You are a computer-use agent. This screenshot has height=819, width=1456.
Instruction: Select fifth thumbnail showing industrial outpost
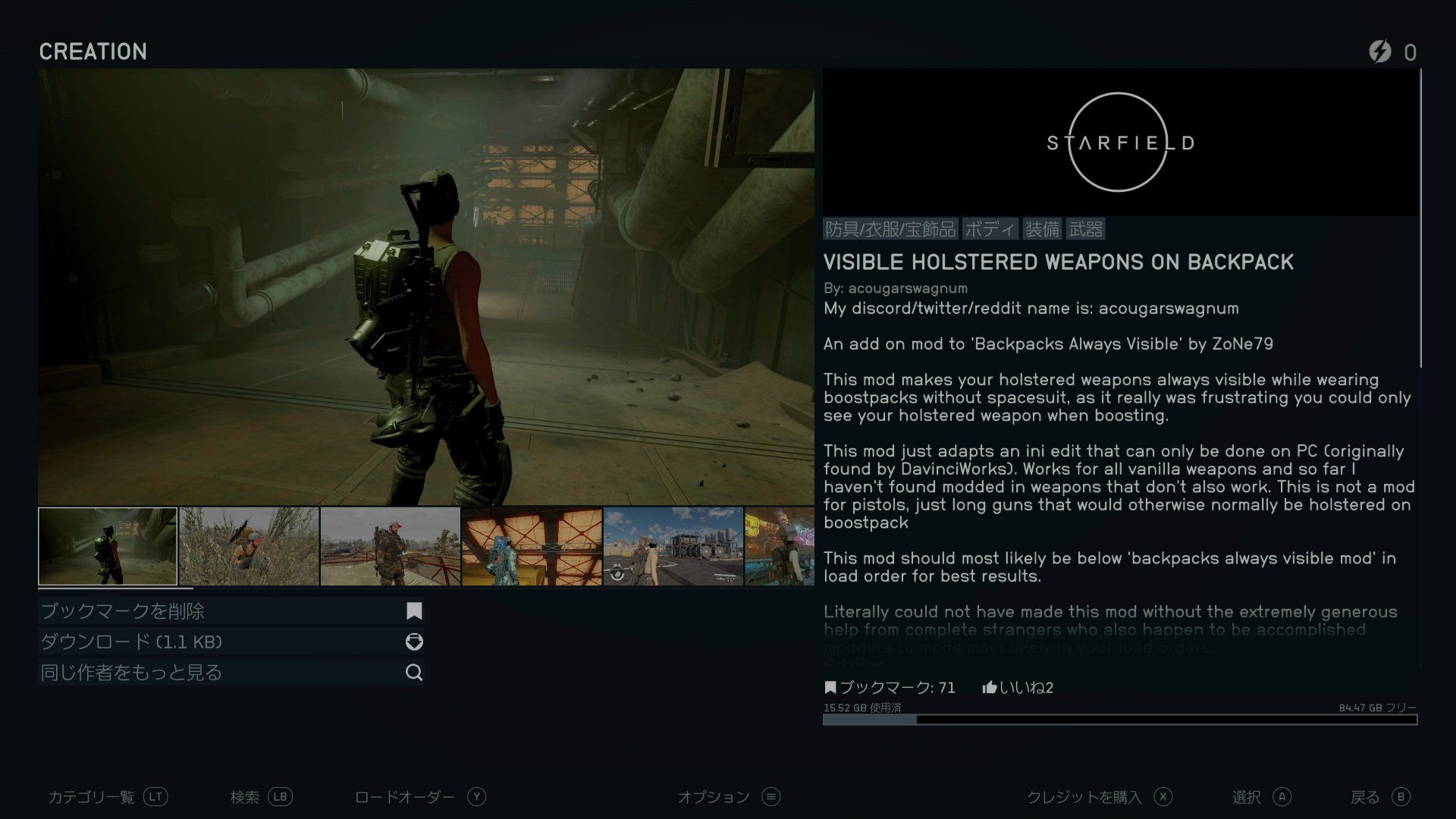[x=673, y=546]
